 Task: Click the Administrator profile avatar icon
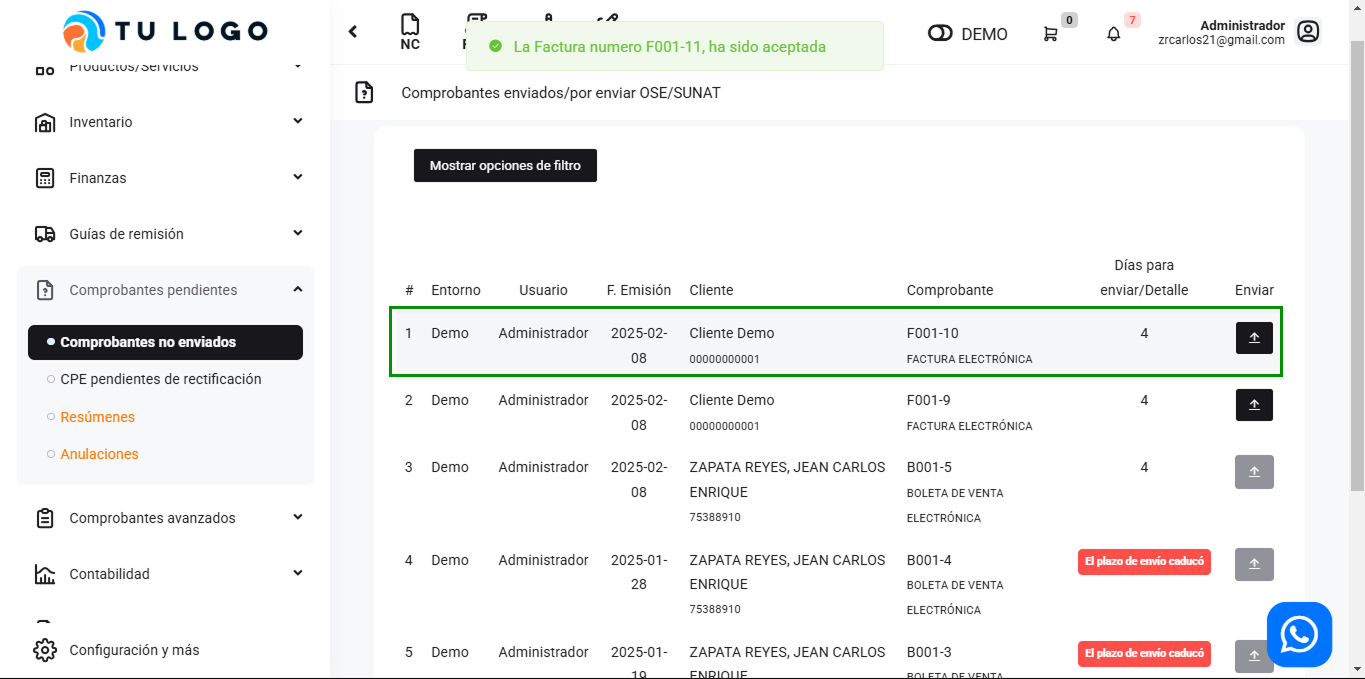coord(1307,32)
